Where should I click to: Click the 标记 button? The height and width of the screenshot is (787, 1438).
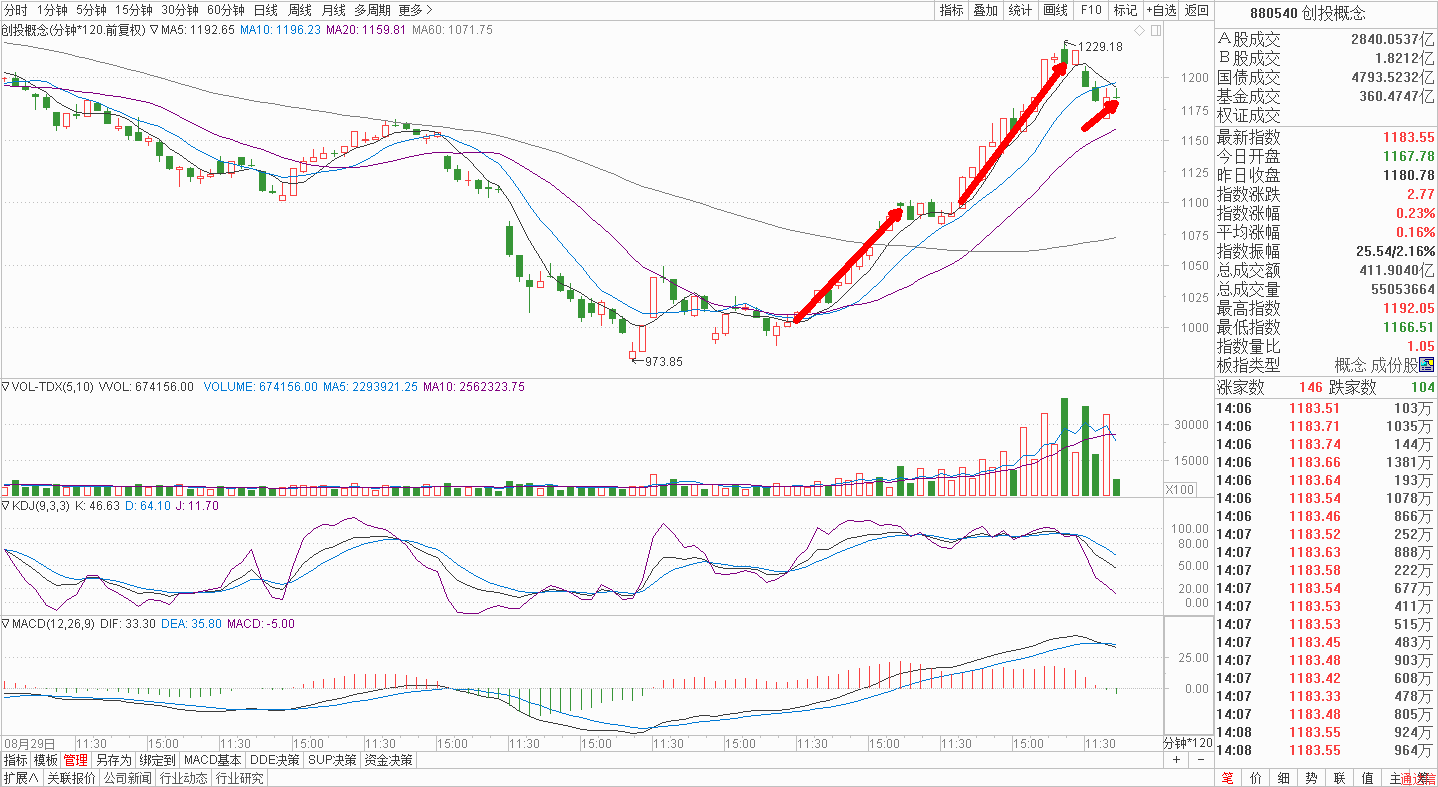1125,10
